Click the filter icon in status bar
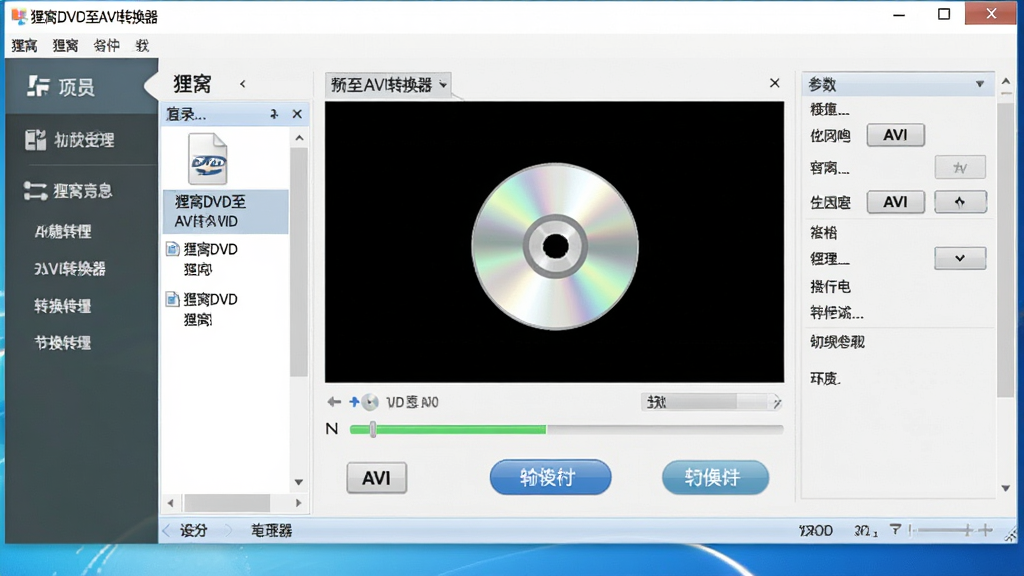1024x576 pixels. [x=895, y=530]
